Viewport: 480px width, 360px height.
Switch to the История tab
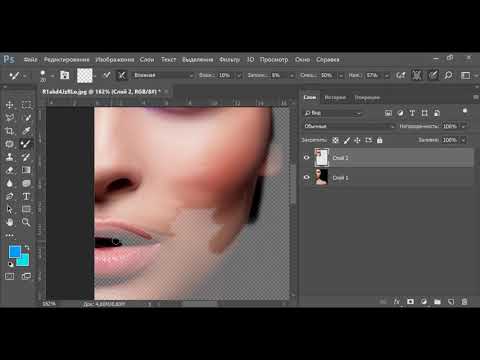(x=335, y=97)
